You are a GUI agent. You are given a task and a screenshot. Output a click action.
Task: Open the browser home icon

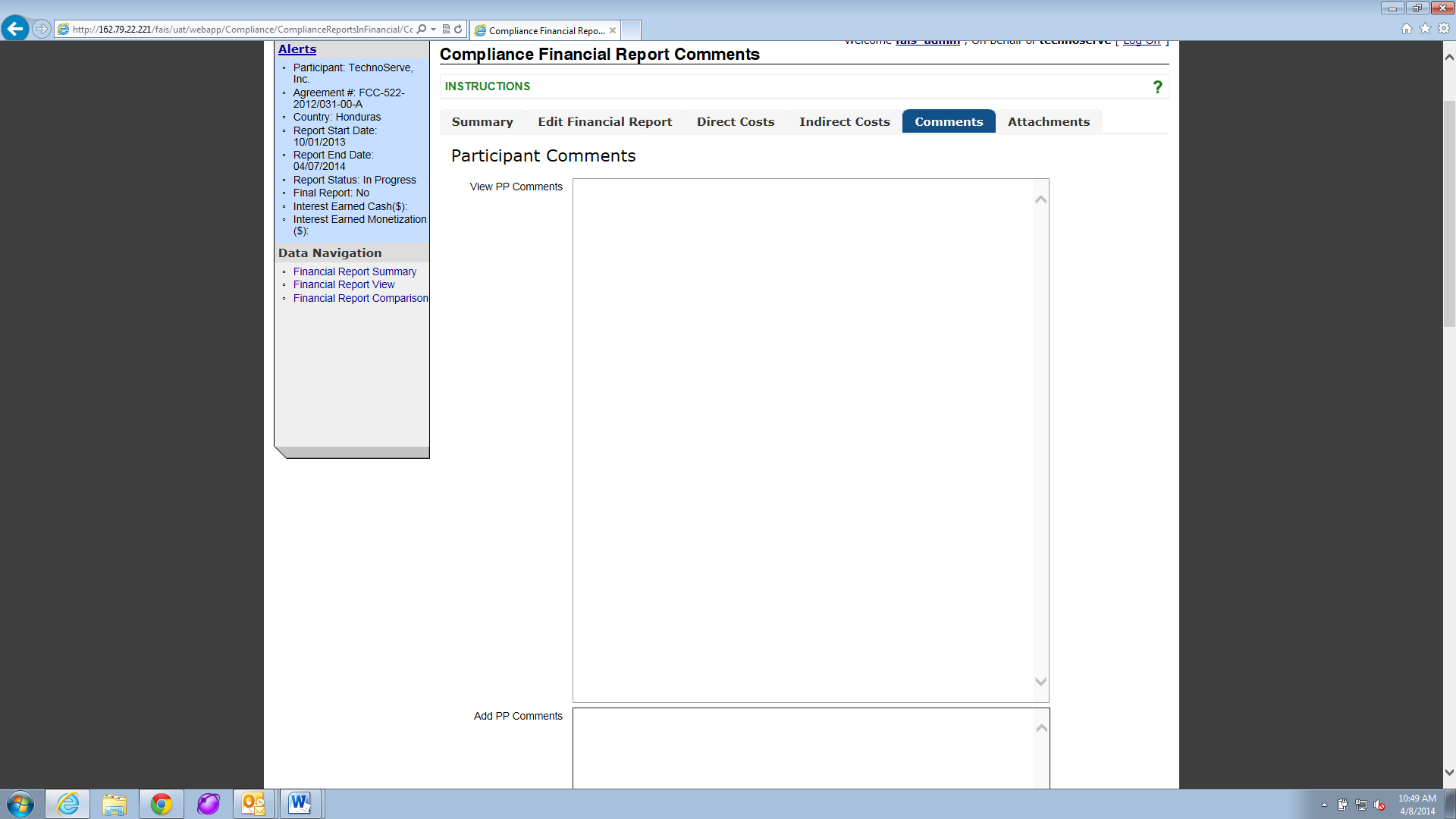(x=1407, y=29)
